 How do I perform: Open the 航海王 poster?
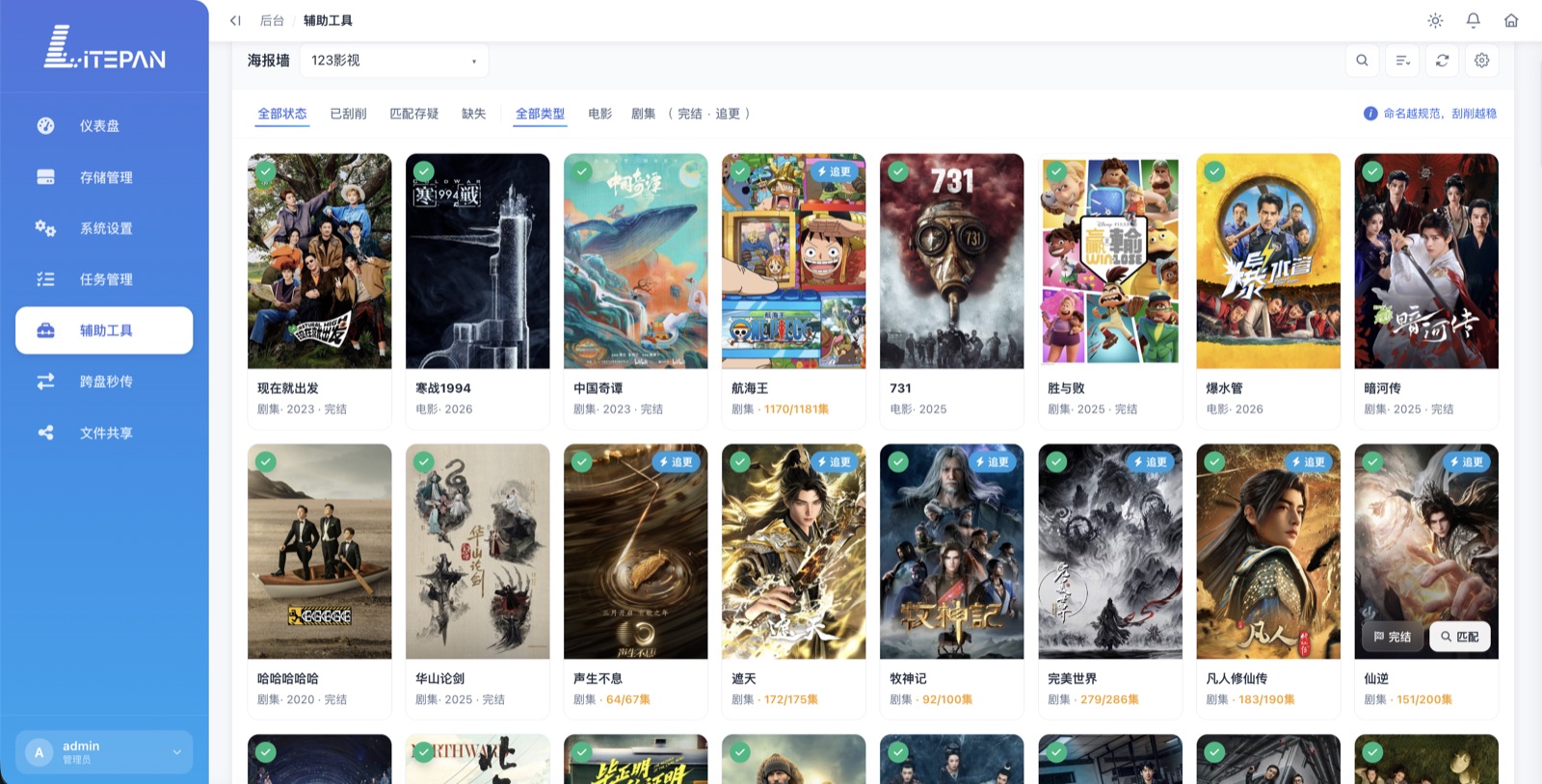coord(794,261)
